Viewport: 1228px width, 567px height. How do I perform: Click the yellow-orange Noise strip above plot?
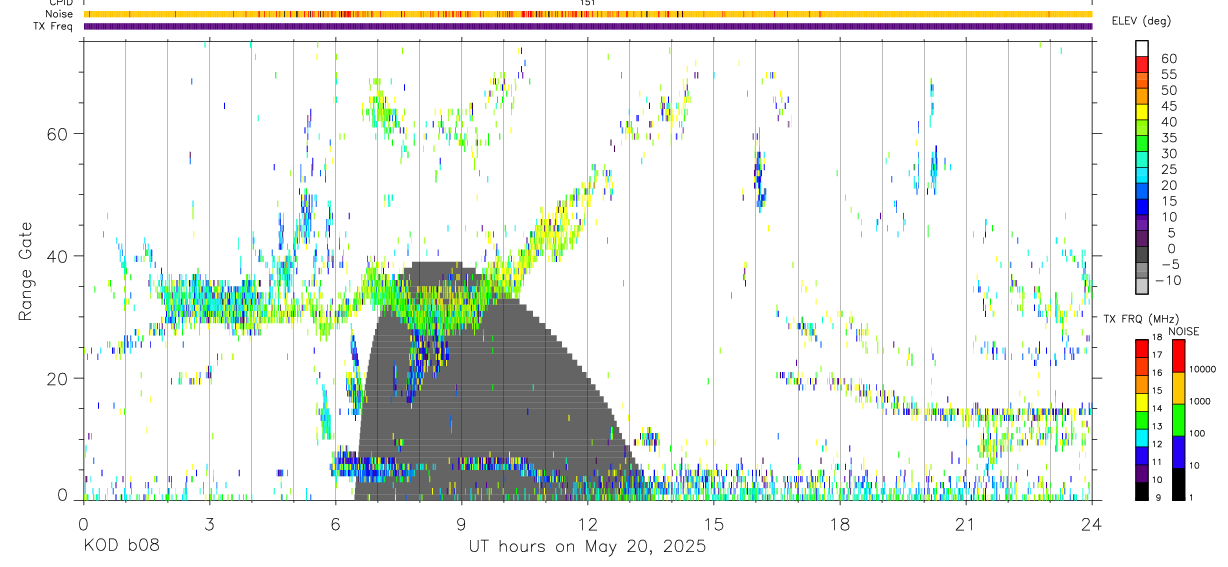(588, 14)
